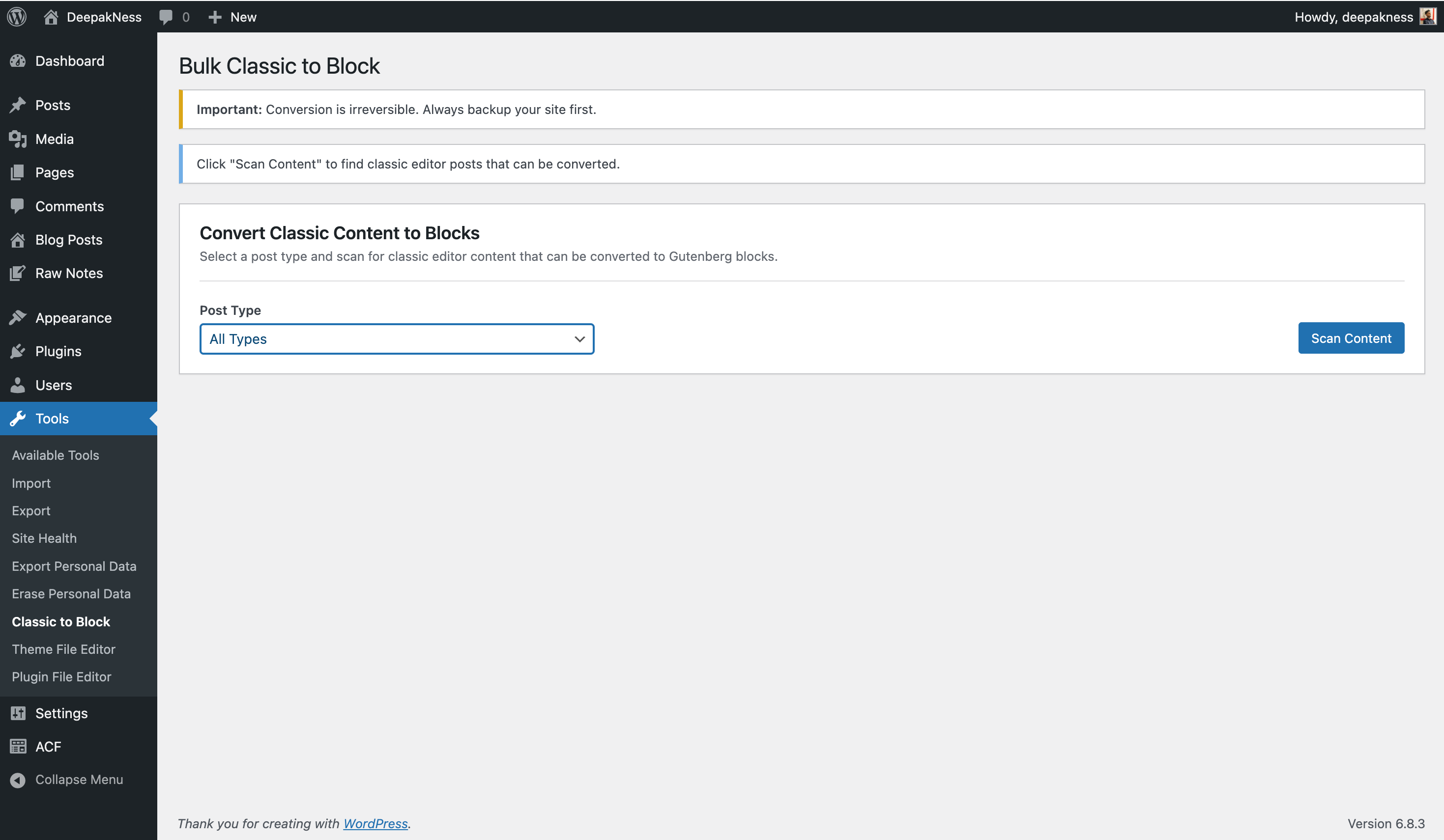
Task: Open the WordPress footer link
Action: coord(375,823)
